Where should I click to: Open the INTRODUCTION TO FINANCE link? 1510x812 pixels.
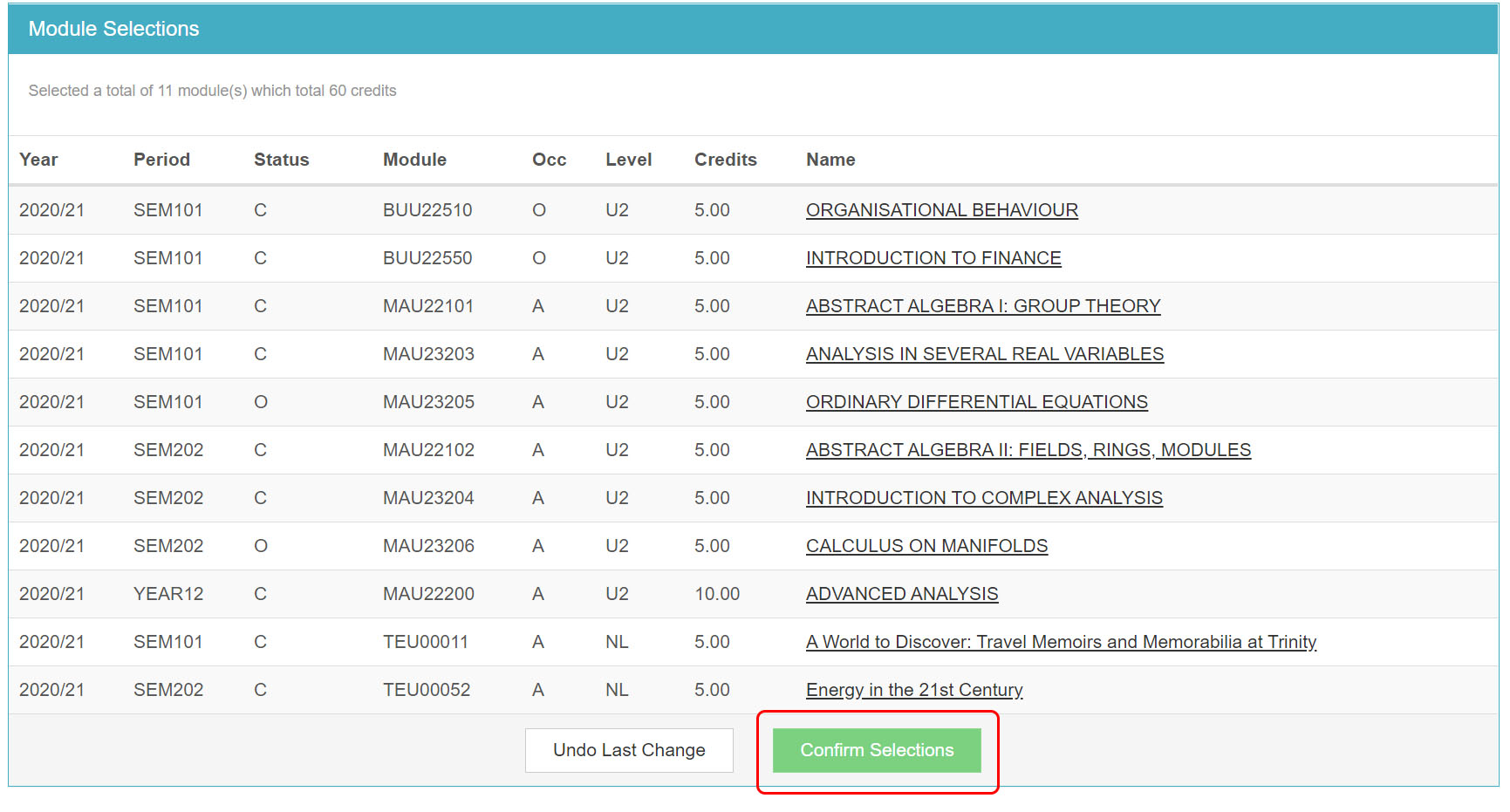tap(933, 258)
